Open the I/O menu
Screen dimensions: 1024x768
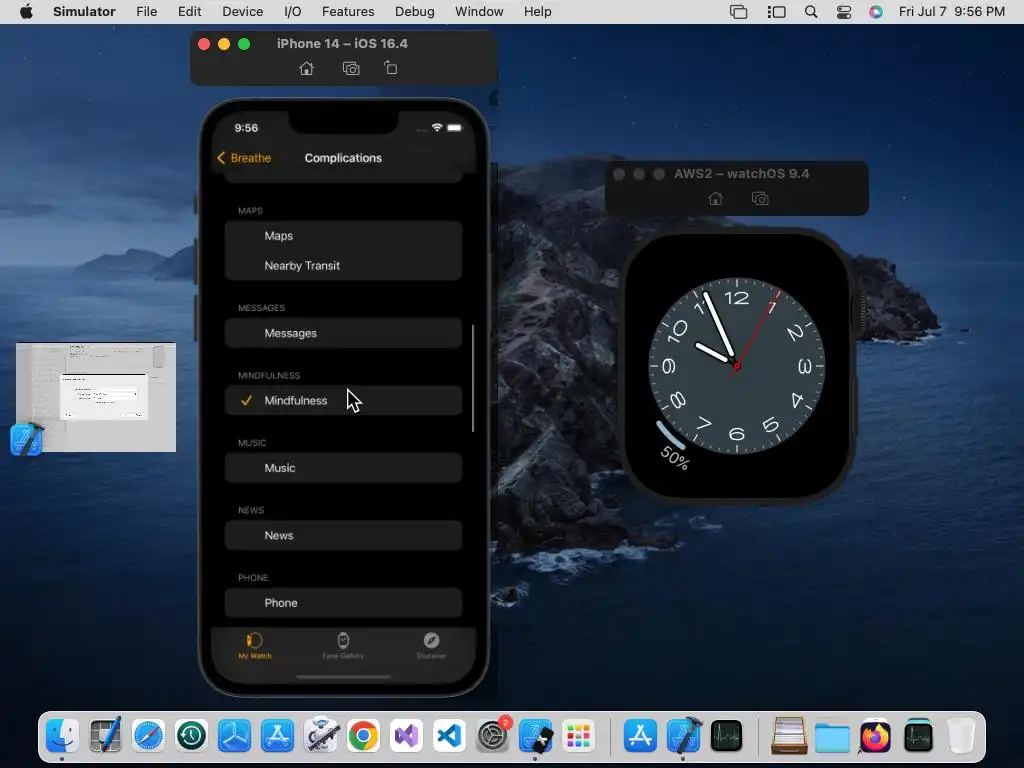[x=293, y=12]
